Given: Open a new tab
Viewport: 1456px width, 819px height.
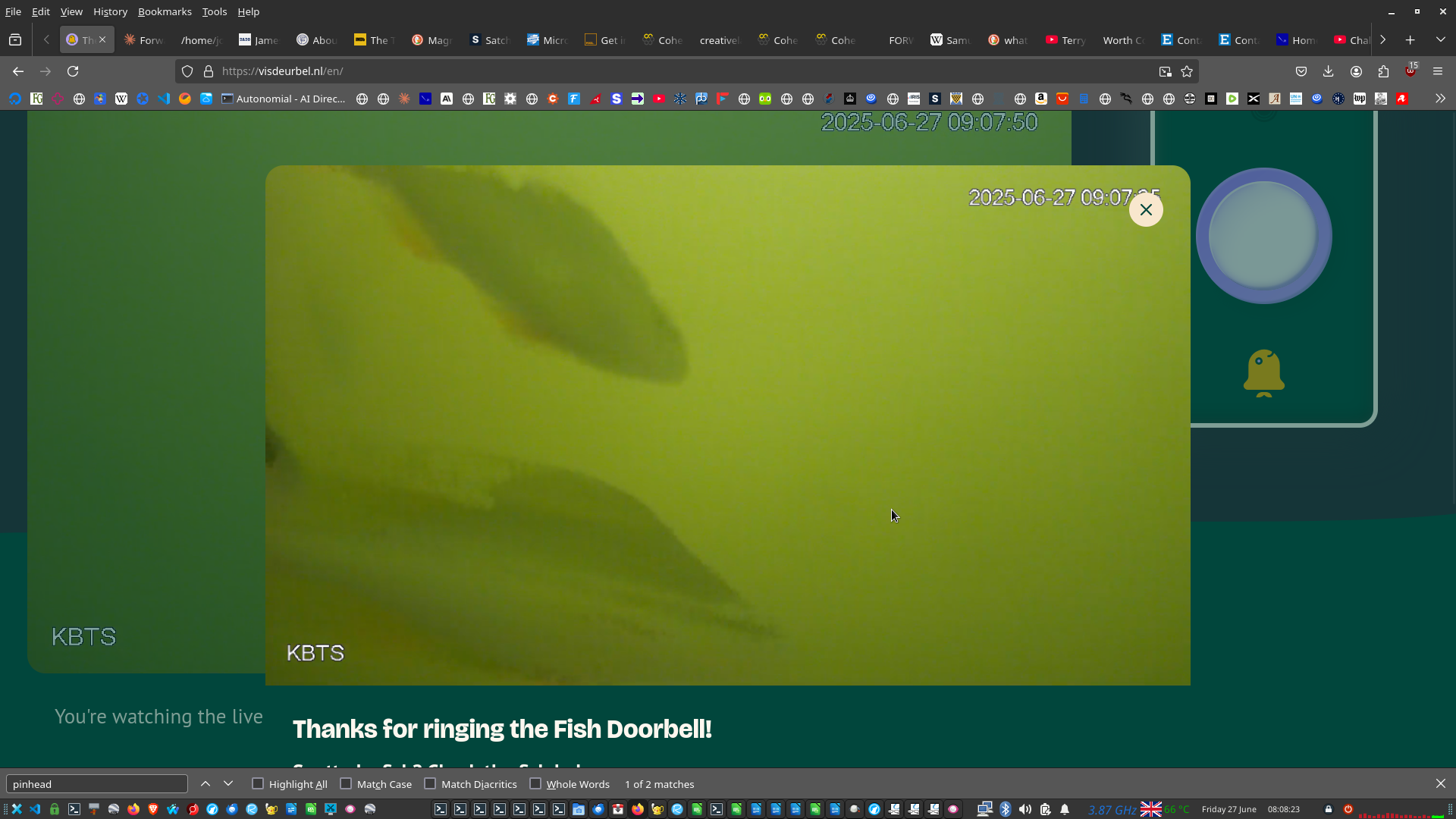Looking at the screenshot, I should (1410, 40).
